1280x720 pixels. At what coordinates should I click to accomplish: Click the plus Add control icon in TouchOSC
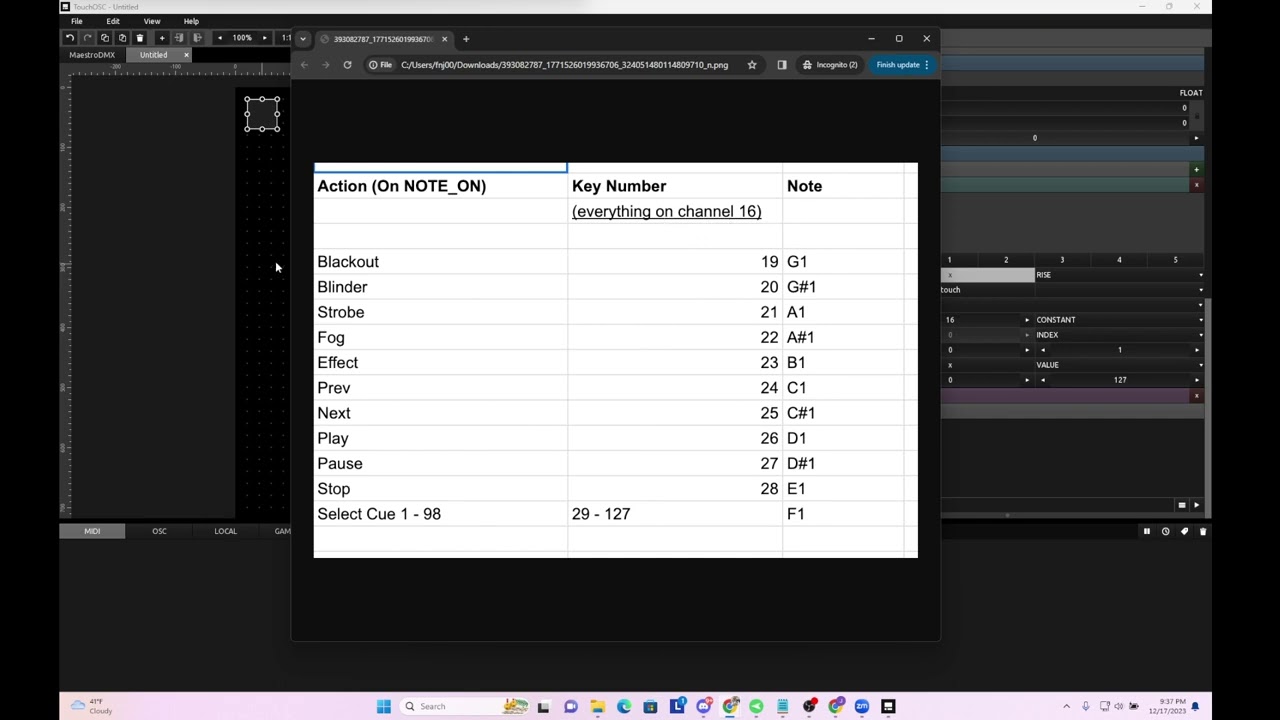point(161,38)
